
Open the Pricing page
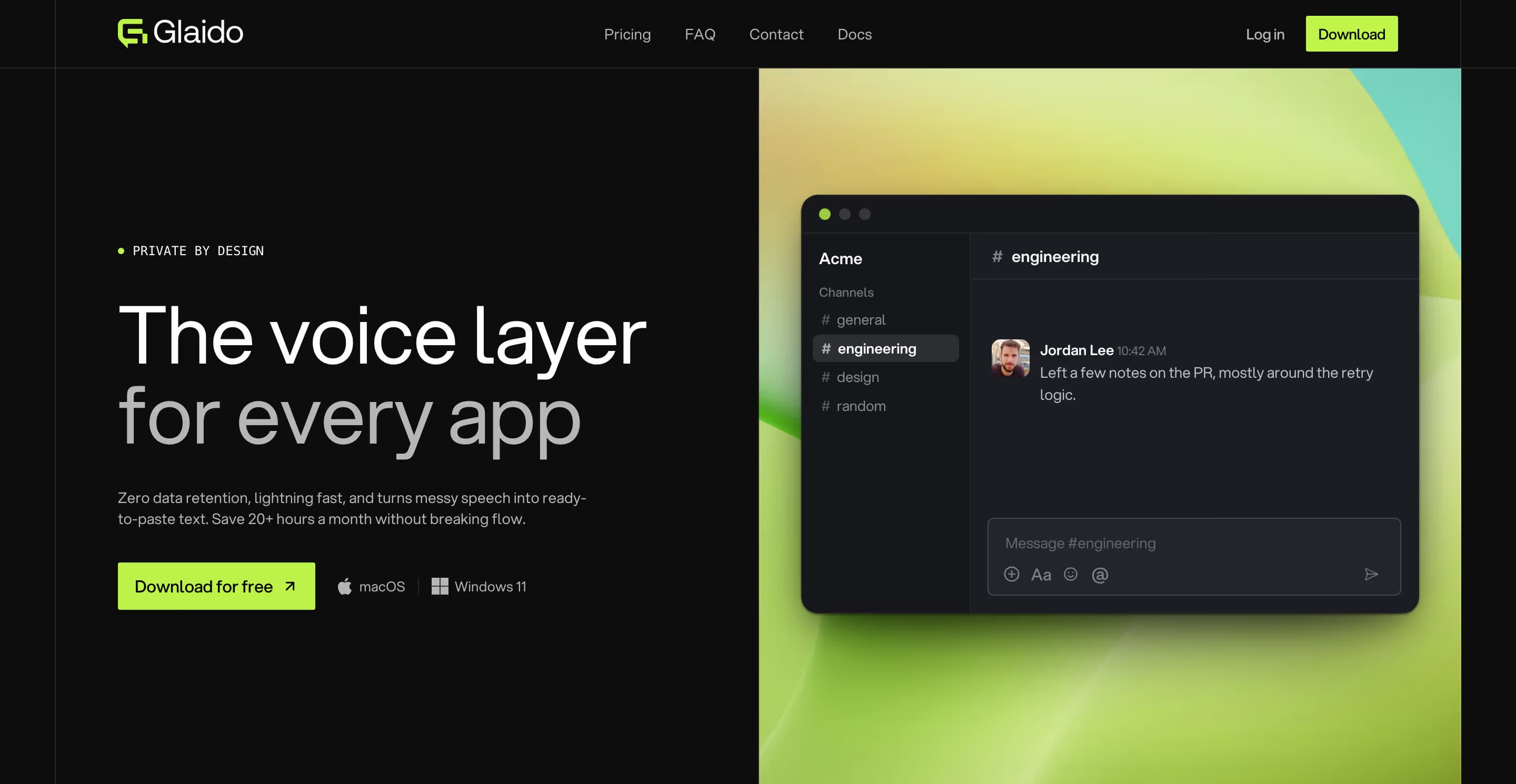tap(627, 34)
